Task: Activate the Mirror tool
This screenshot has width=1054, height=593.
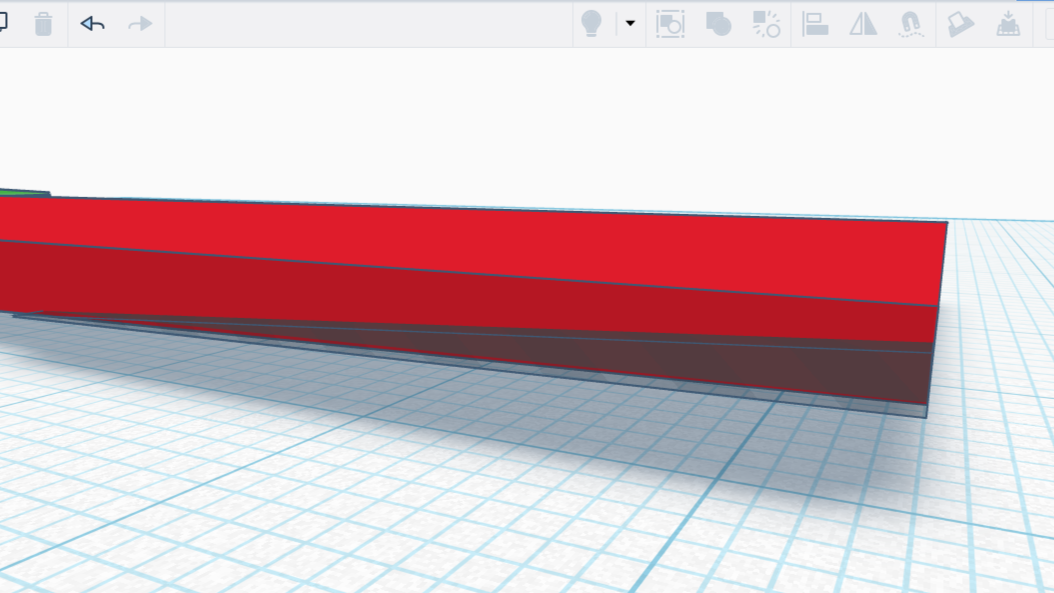Action: (863, 24)
